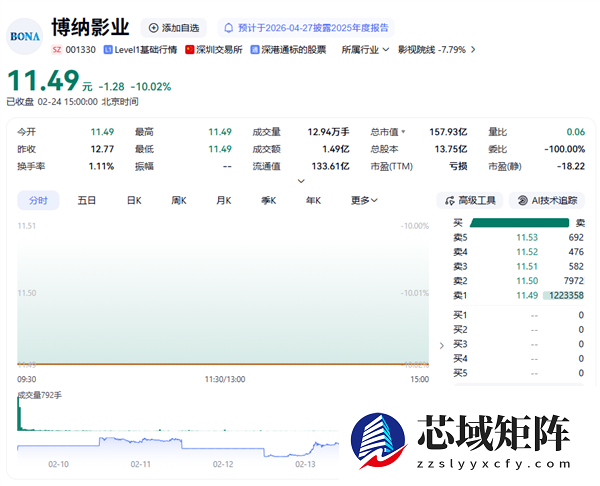This screenshot has height=486, width=600.
Task: Click the 02-12 date in mini timeline
Action: point(223,464)
